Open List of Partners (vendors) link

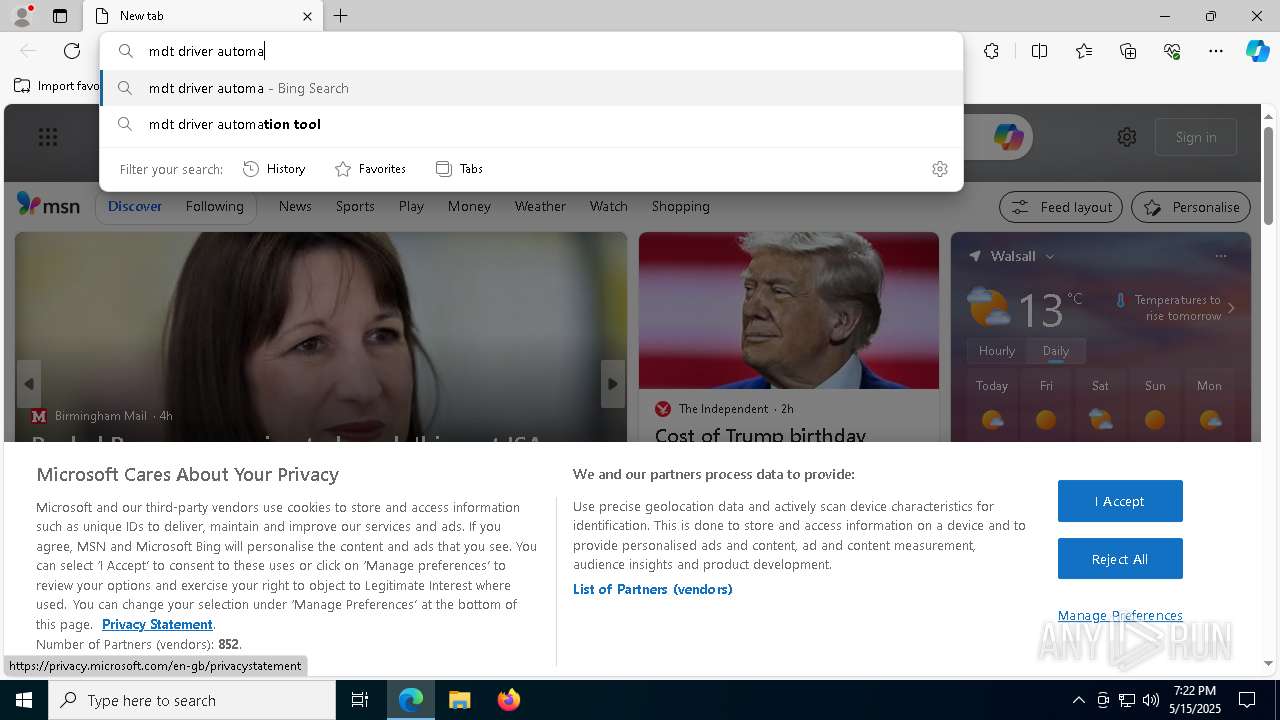653,589
